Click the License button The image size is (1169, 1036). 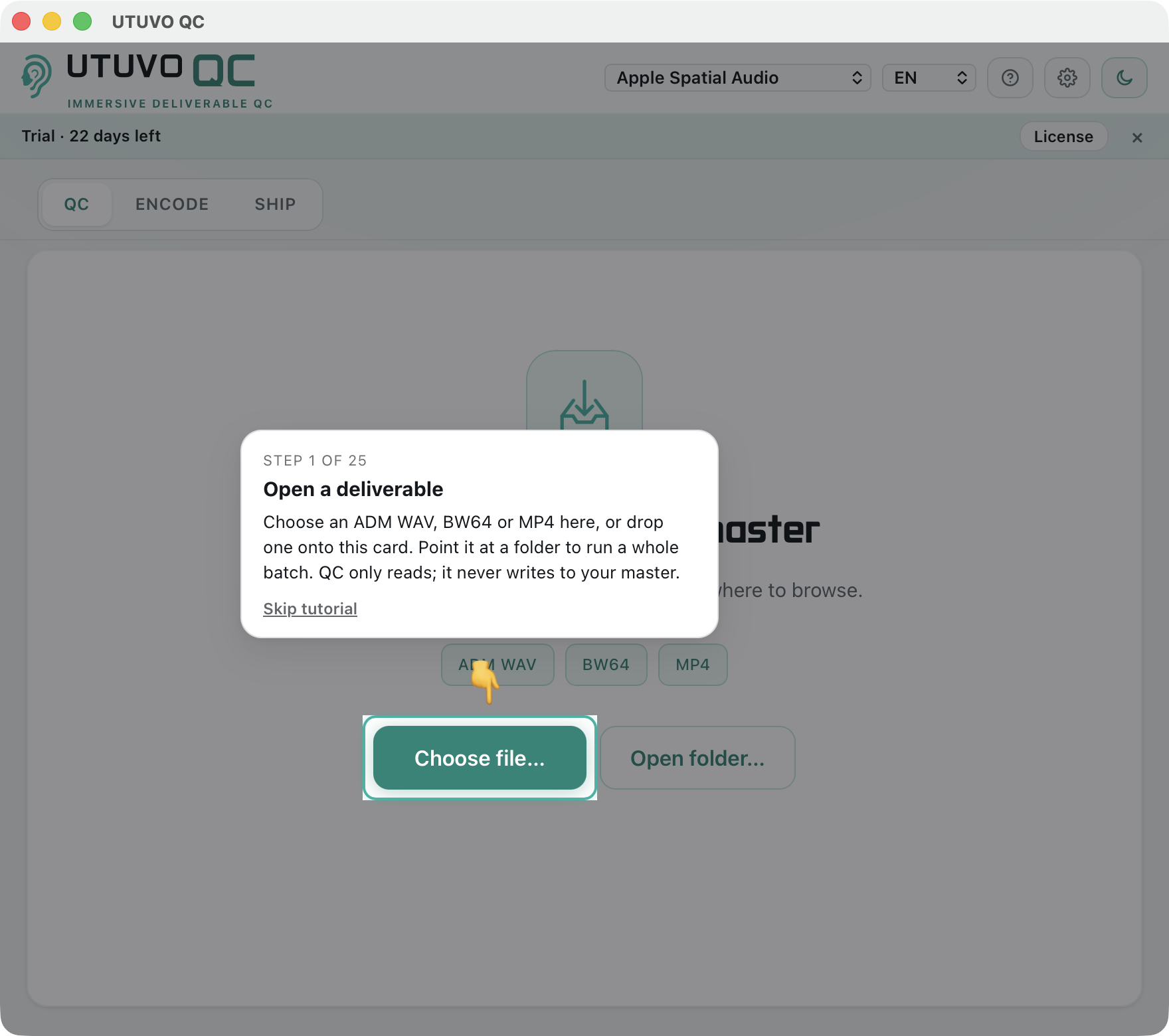1063,137
